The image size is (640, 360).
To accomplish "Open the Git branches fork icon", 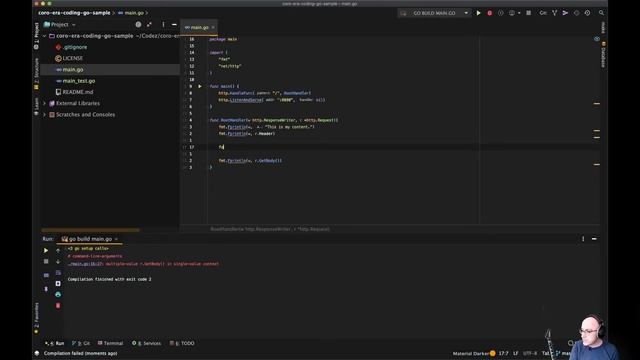I will [x=554, y=13].
